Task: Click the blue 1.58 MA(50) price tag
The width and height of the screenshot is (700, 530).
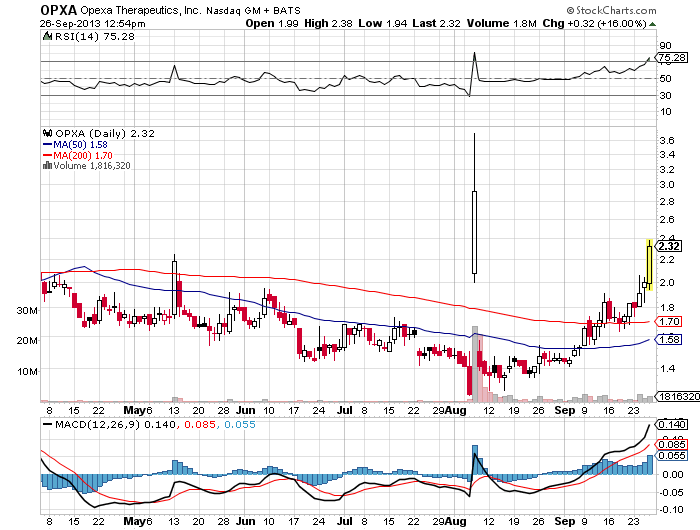Action: point(668,340)
